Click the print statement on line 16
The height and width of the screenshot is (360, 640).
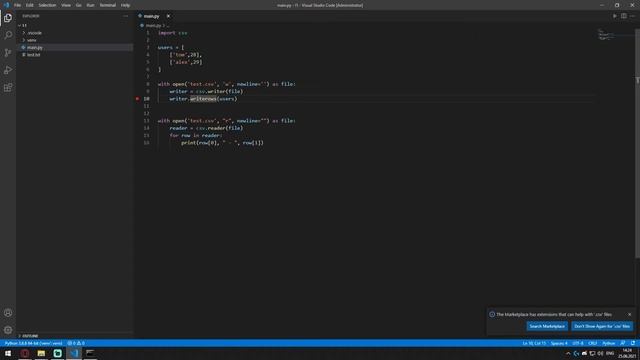(x=222, y=143)
